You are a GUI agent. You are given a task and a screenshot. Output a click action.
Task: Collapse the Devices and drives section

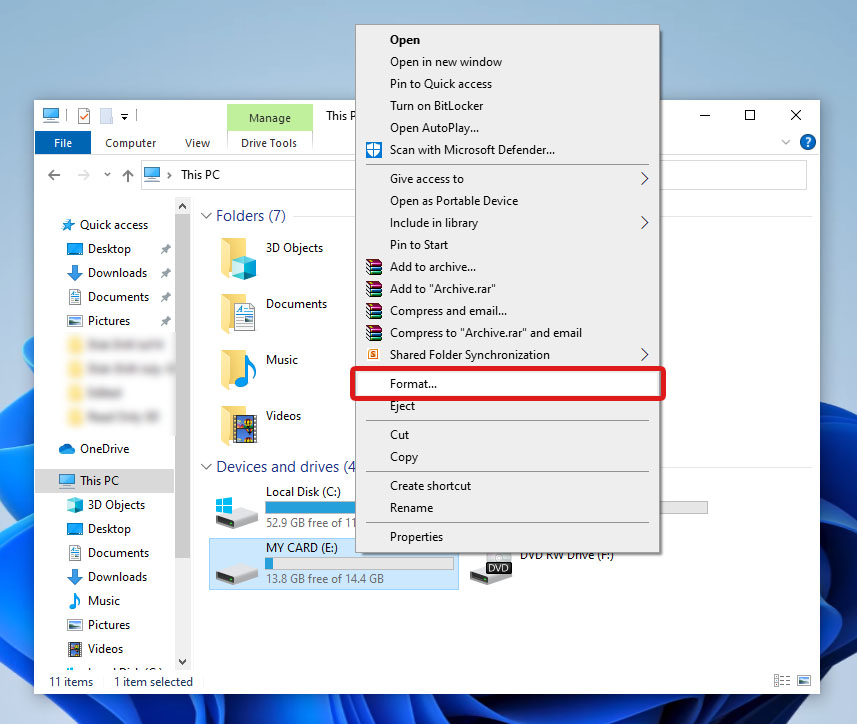[x=206, y=466]
